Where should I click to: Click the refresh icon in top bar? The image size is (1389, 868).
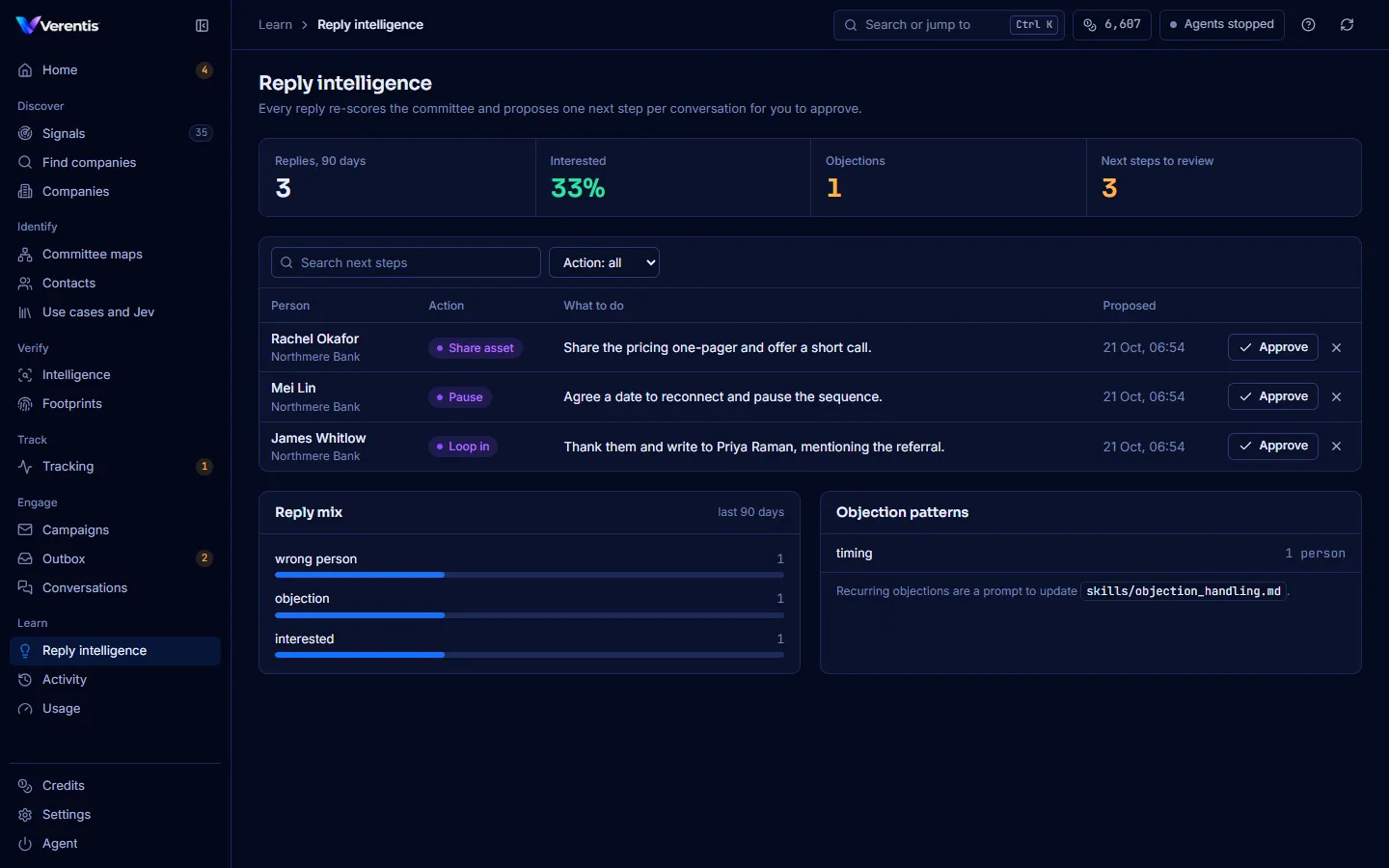1348,25
